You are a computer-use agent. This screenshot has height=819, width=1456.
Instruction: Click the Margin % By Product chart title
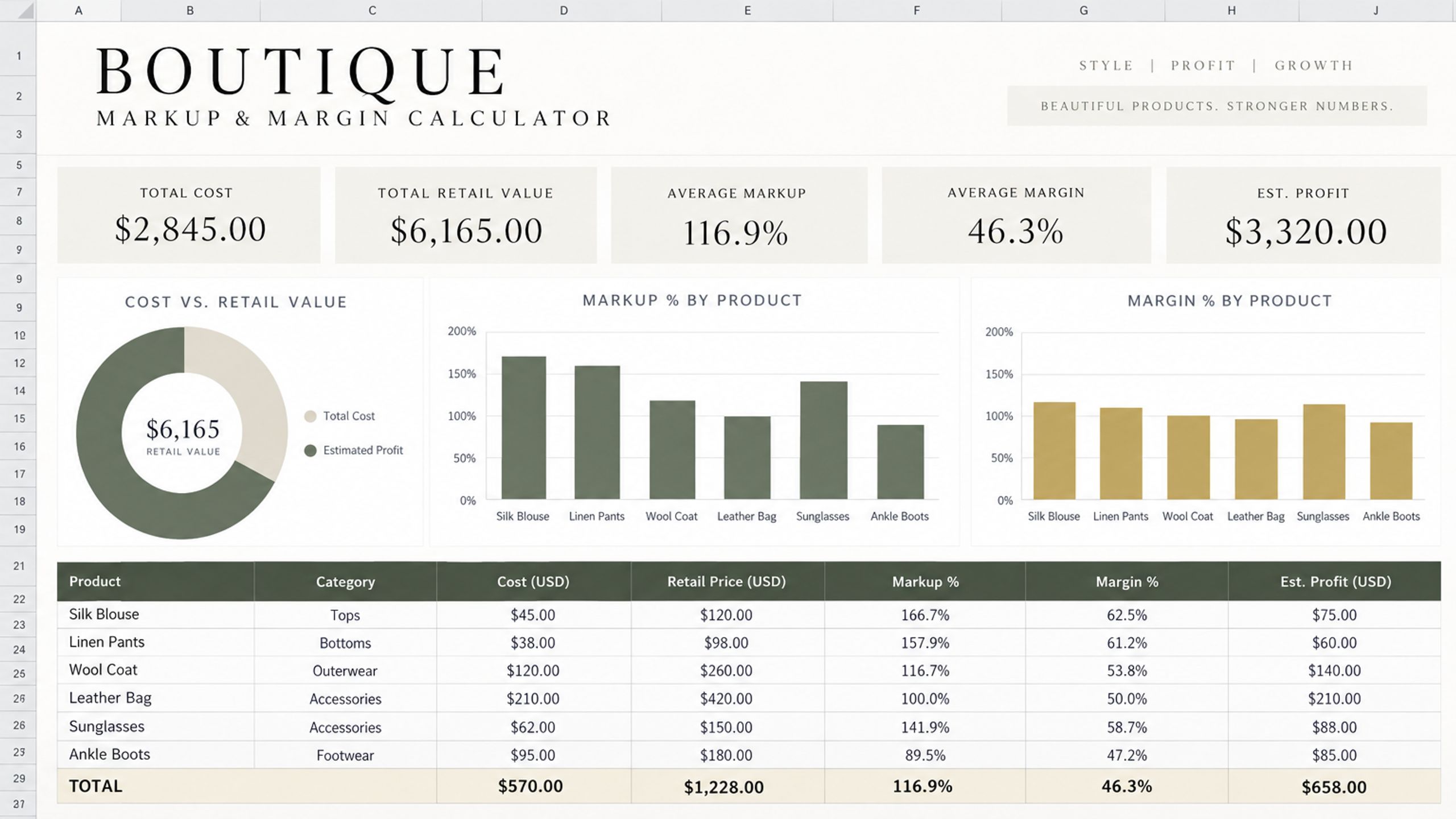1230,301
